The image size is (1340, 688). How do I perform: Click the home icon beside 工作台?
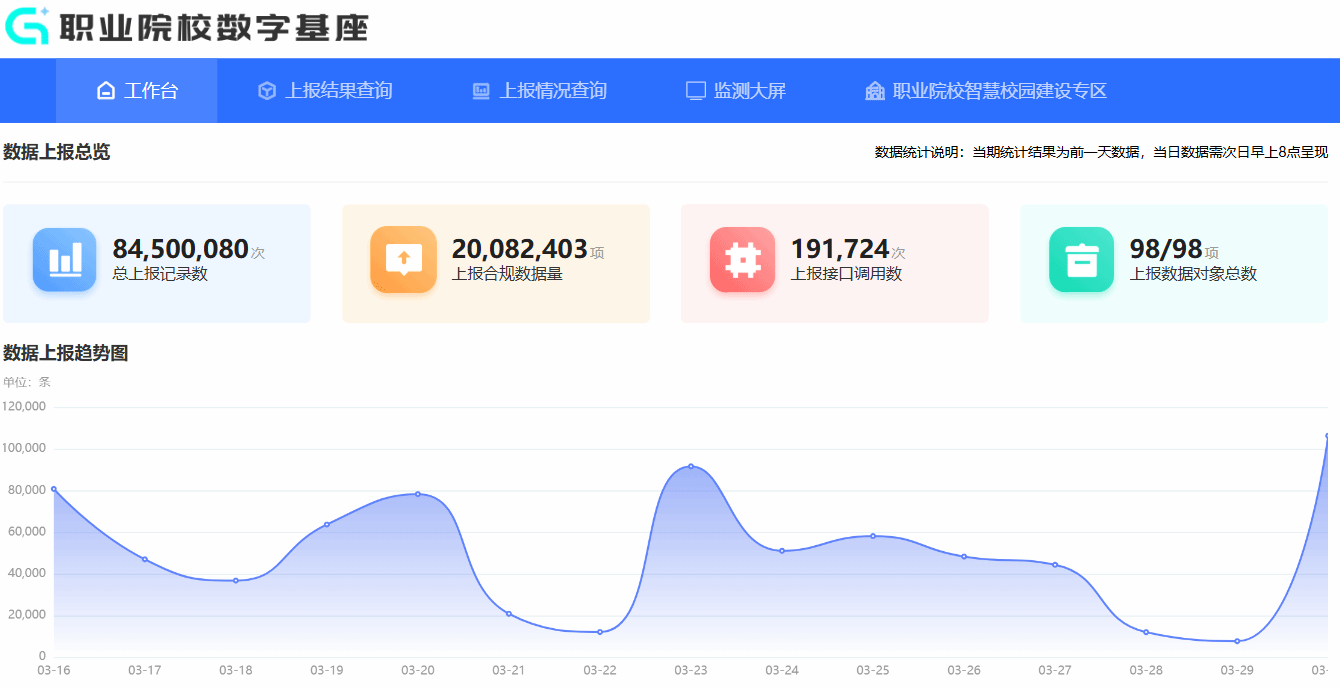click(106, 91)
